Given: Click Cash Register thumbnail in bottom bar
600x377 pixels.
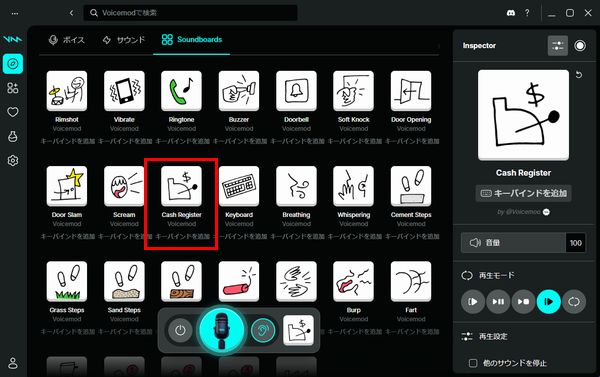Looking at the screenshot, I should point(298,330).
